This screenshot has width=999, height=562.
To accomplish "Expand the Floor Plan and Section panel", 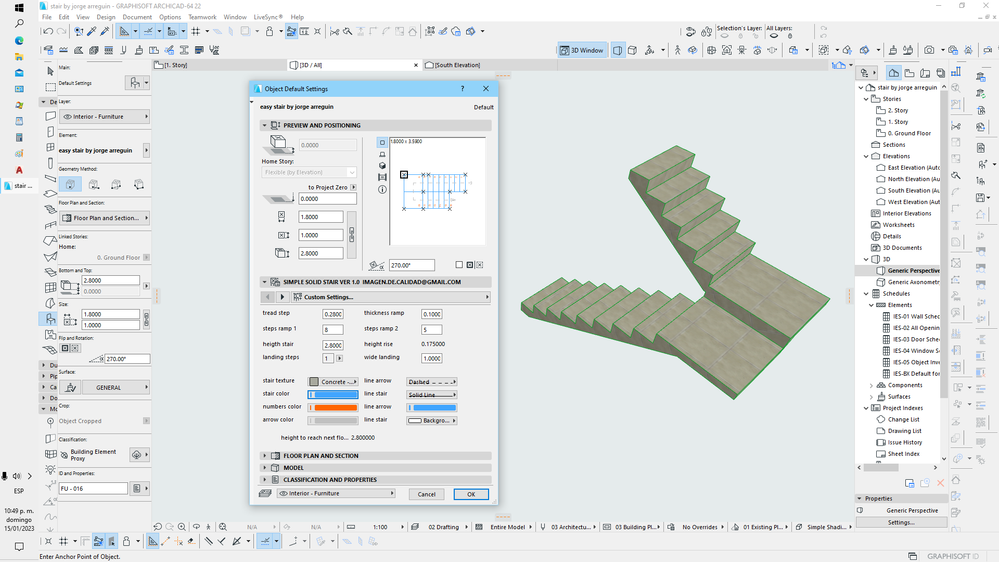I will pos(265,456).
